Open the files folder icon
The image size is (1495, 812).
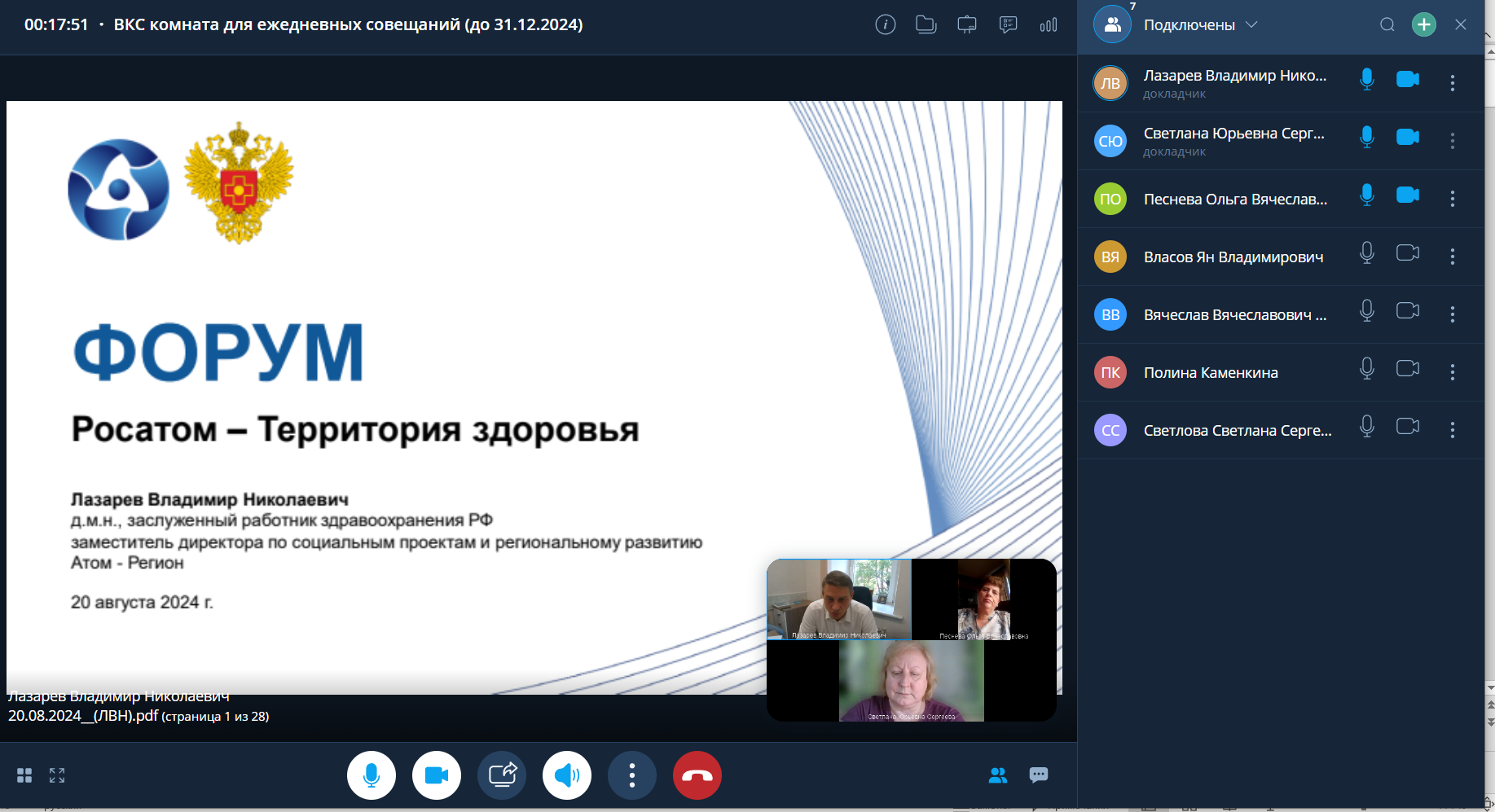click(x=926, y=24)
